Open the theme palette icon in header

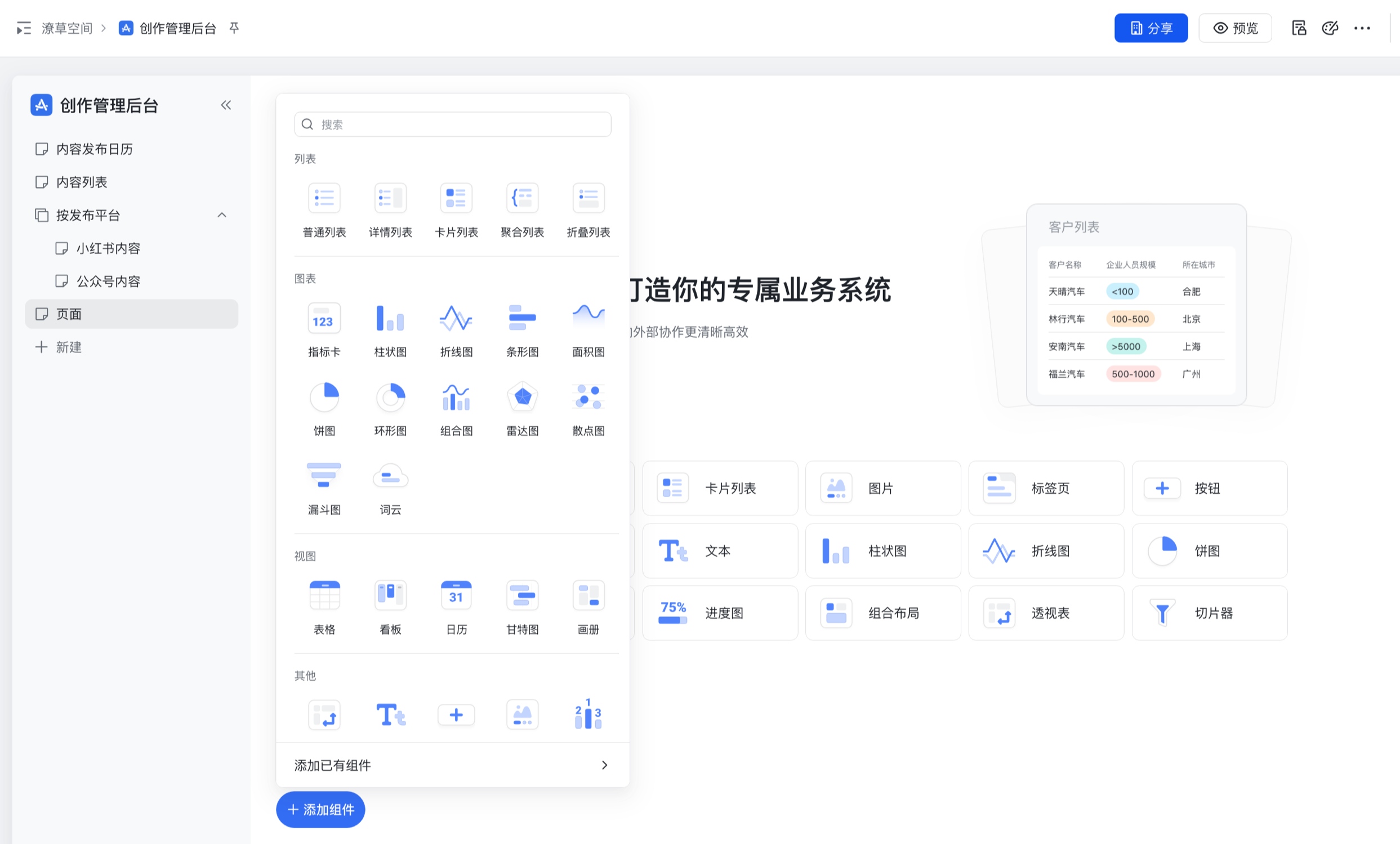tap(1330, 28)
